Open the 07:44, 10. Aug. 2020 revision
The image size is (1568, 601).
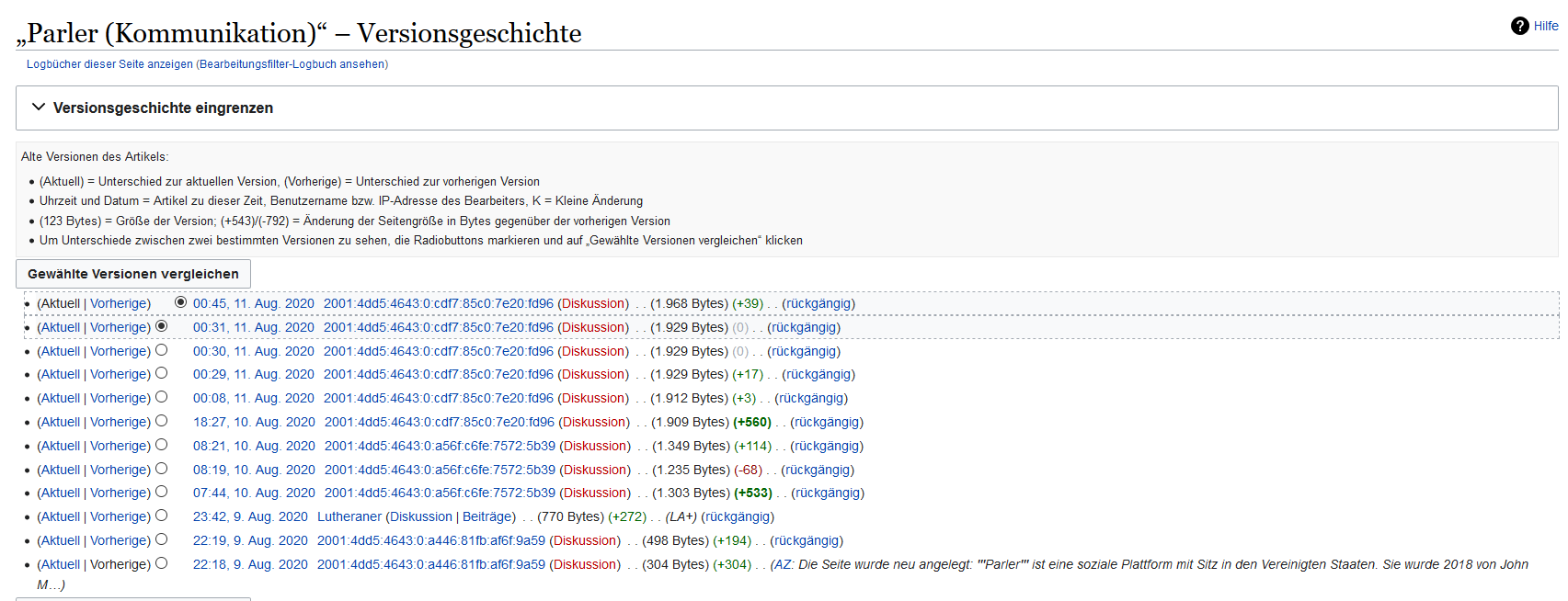pos(254,493)
